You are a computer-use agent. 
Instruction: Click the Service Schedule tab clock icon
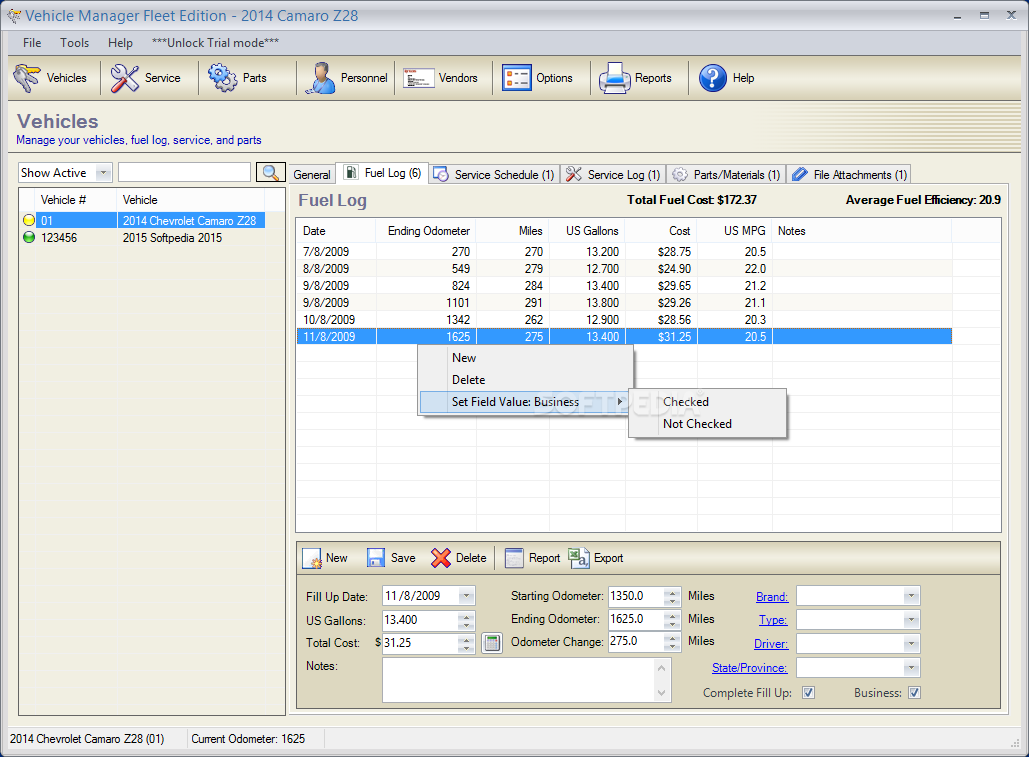[442, 174]
